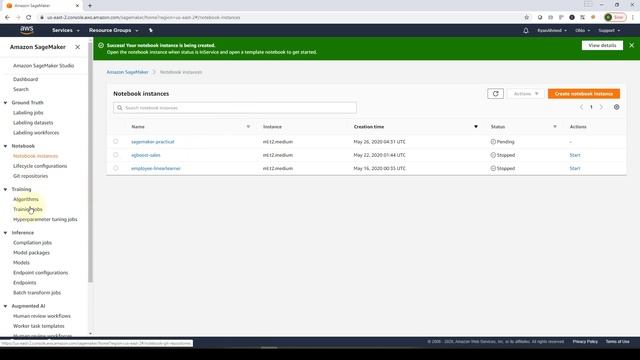Open Training jobs in sidebar
The width and height of the screenshot is (640, 360).
[28, 209]
